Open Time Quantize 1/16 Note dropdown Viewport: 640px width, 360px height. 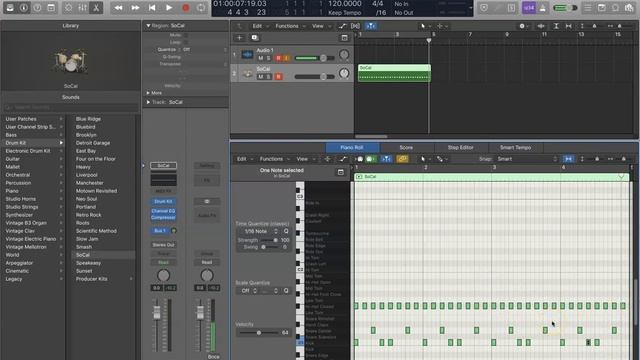[259, 231]
